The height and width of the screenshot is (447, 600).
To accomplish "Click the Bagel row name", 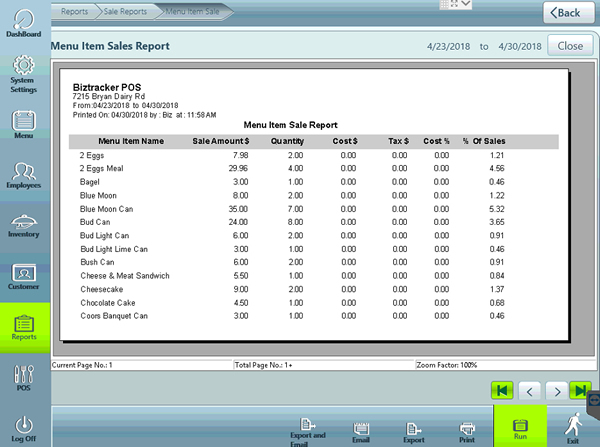I will click(90, 182).
